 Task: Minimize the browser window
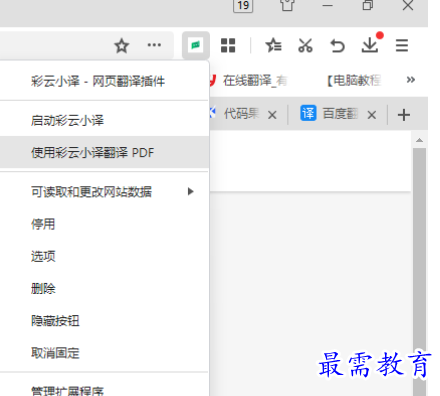tap(328, 5)
